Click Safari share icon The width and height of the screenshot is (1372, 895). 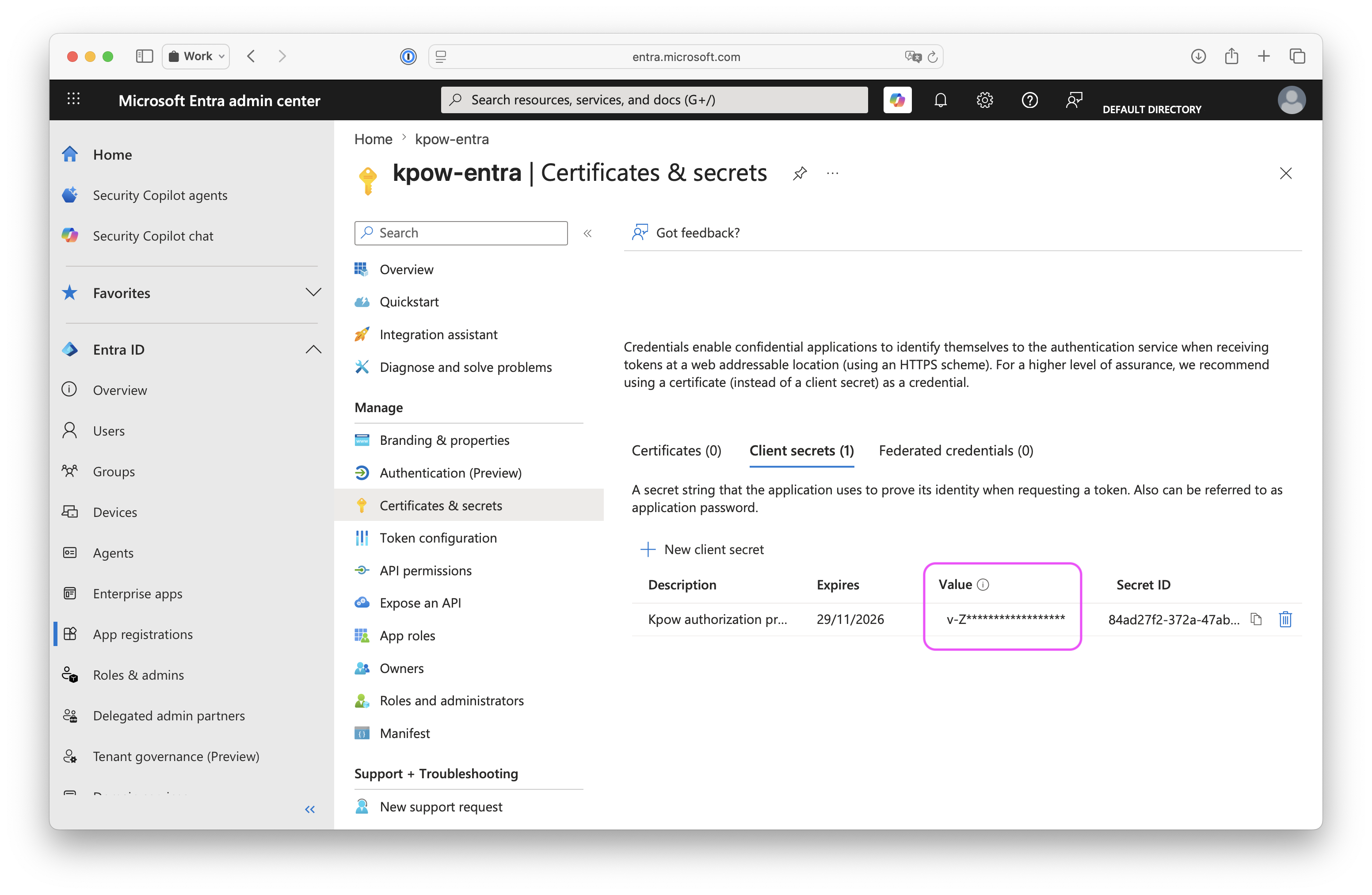point(1231,56)
